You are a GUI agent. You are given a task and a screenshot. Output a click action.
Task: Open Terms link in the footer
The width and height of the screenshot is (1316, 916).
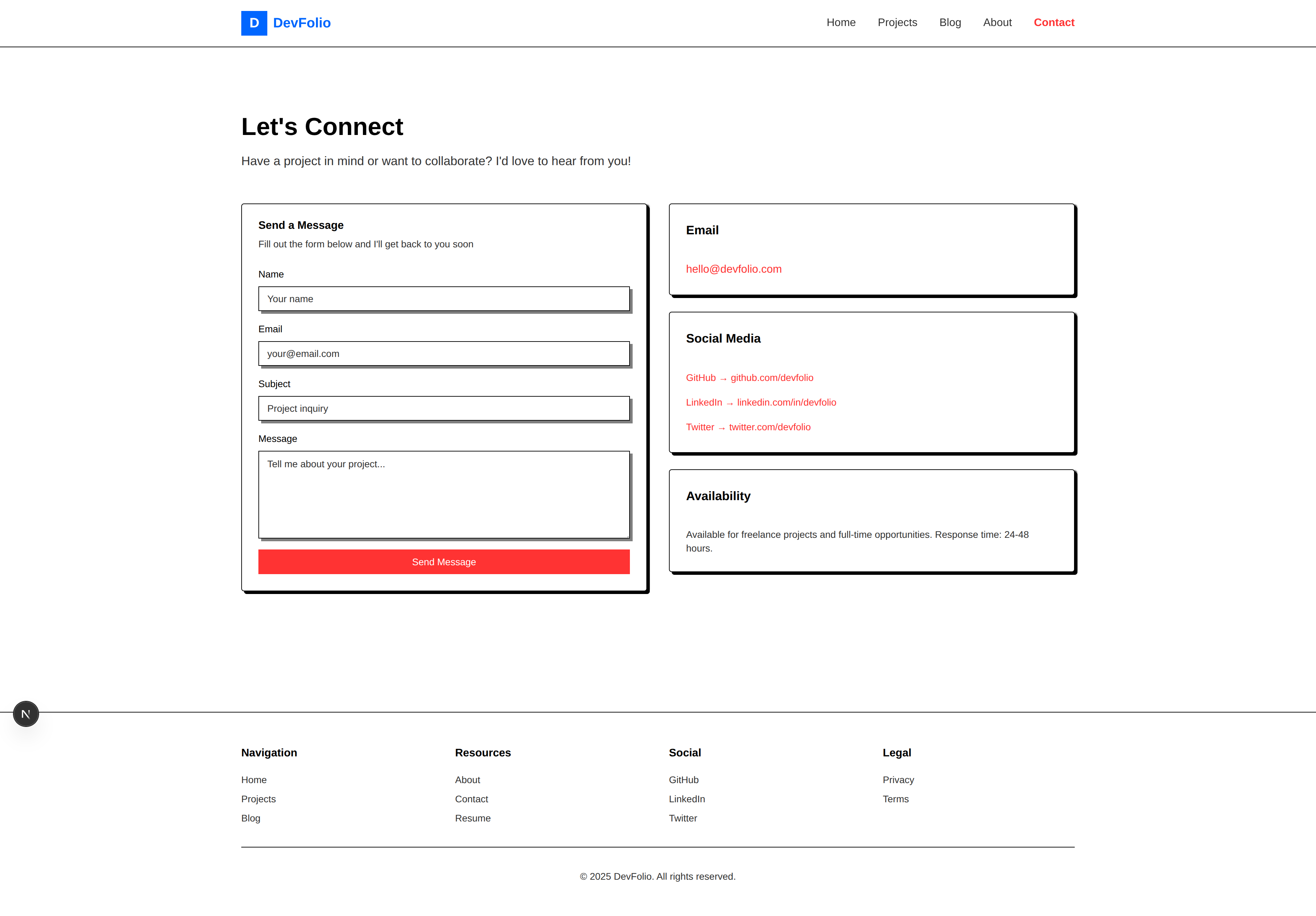coord(895,799)
